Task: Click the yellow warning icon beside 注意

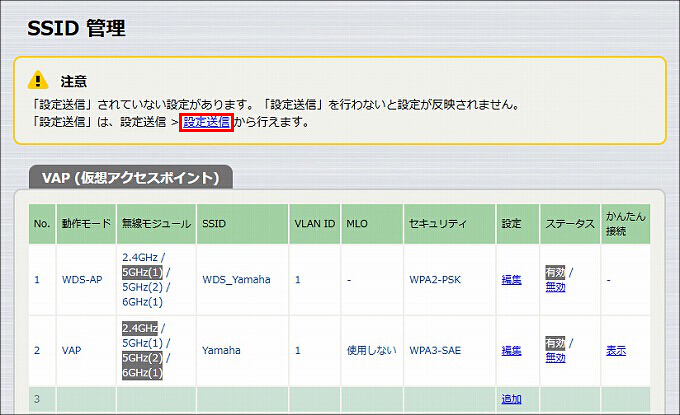Action: [x=38, y=80]
